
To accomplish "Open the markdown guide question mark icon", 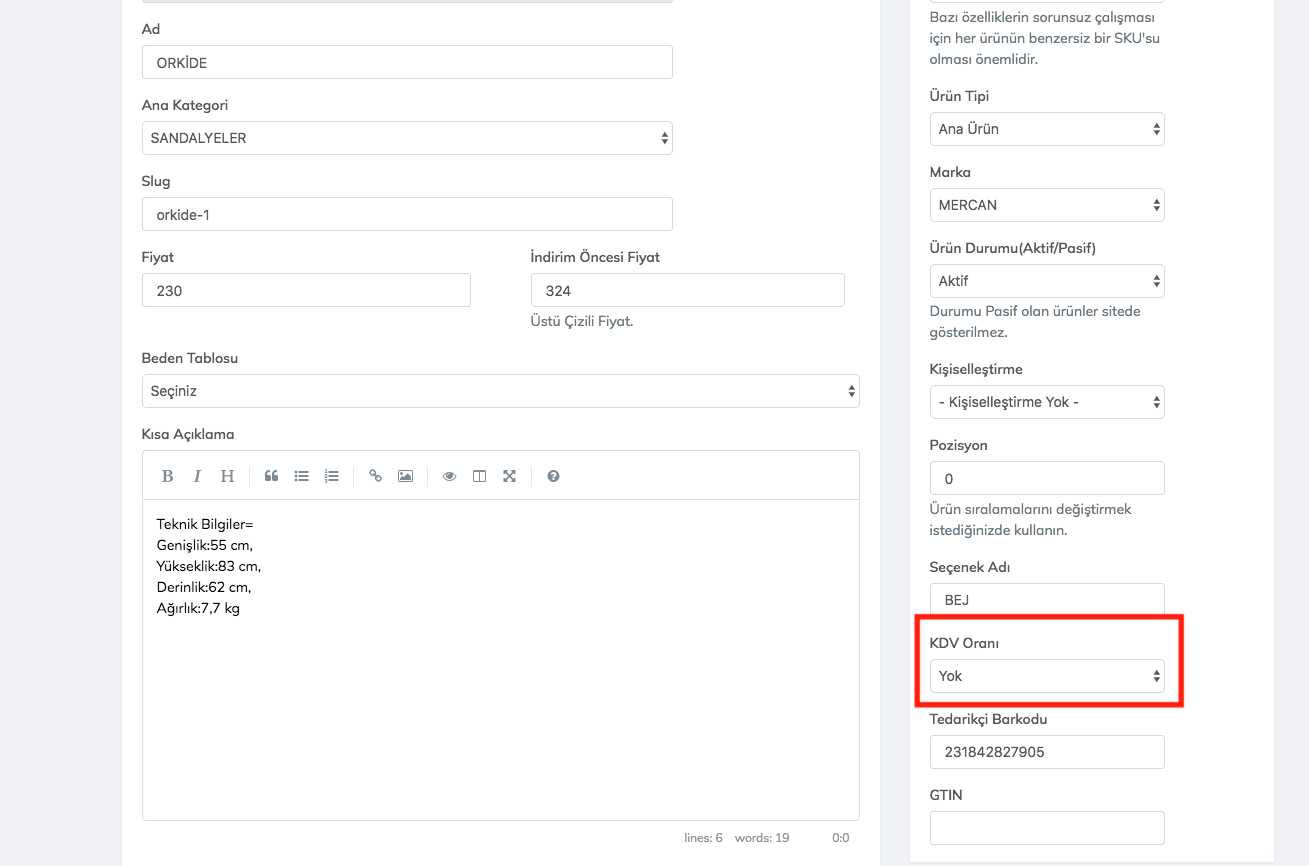I will 553,476.
